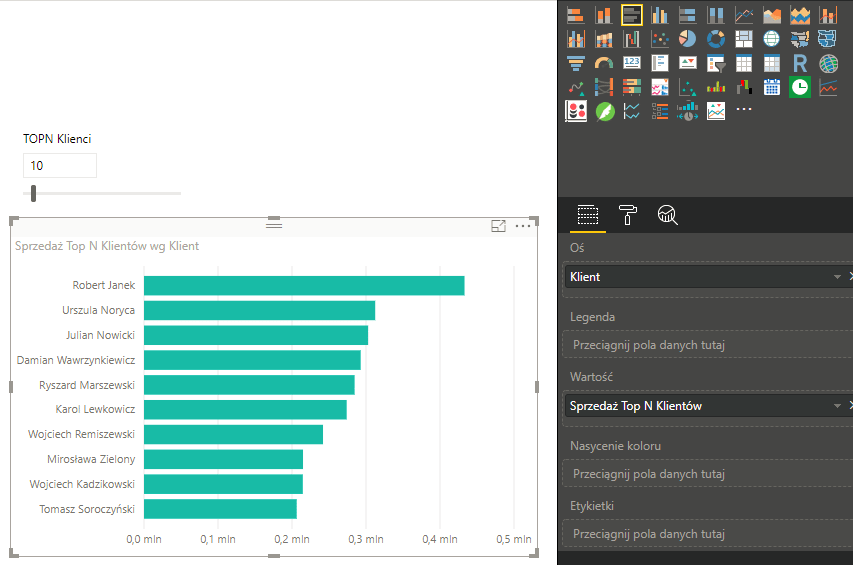This screenshot has height=565, width=853.
Task: Pick the gauge visualization
Action: [x=603, y=64]
